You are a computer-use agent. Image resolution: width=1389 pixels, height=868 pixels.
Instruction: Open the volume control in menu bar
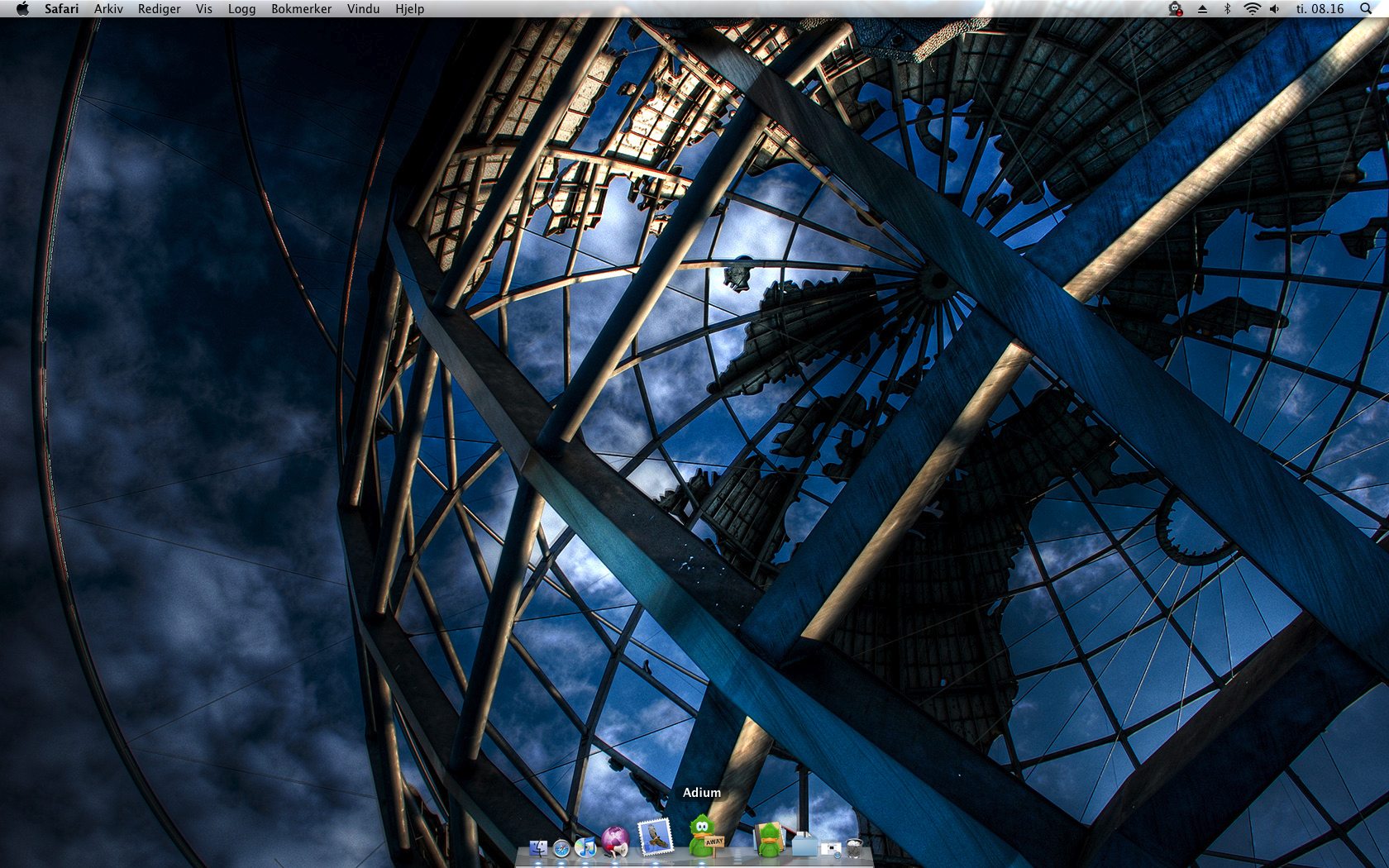(x=1275, y=9)
